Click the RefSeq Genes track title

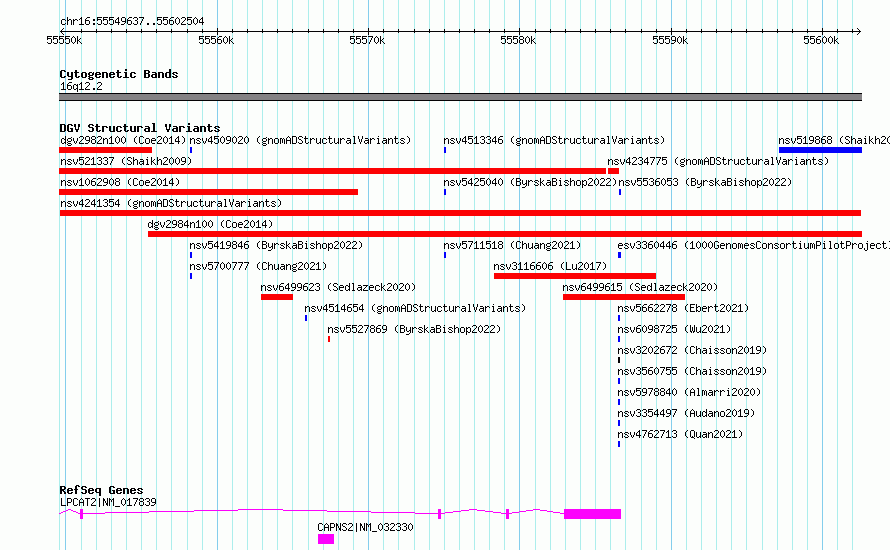101,490
